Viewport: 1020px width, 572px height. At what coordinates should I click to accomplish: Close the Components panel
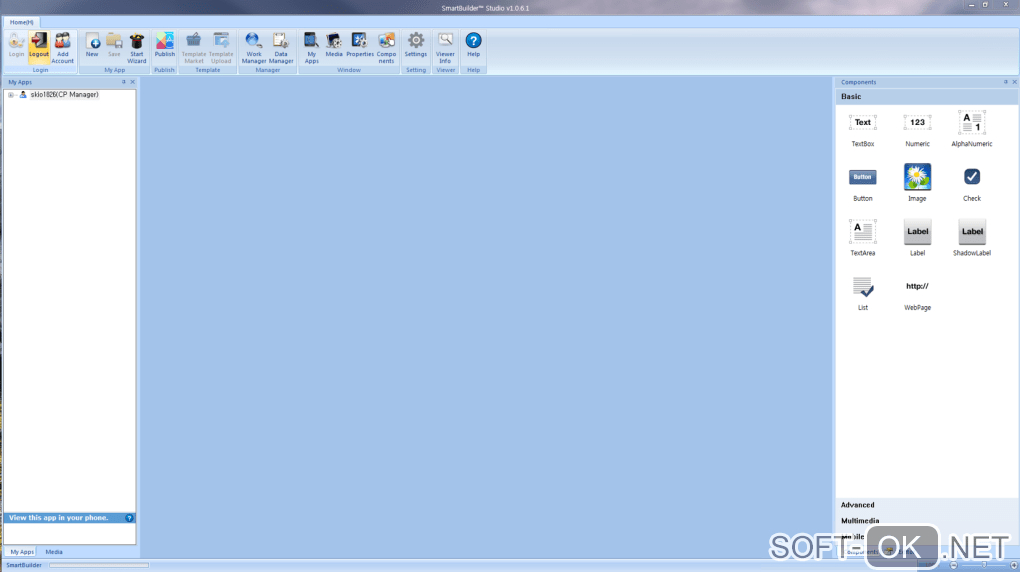[1014, 82]
